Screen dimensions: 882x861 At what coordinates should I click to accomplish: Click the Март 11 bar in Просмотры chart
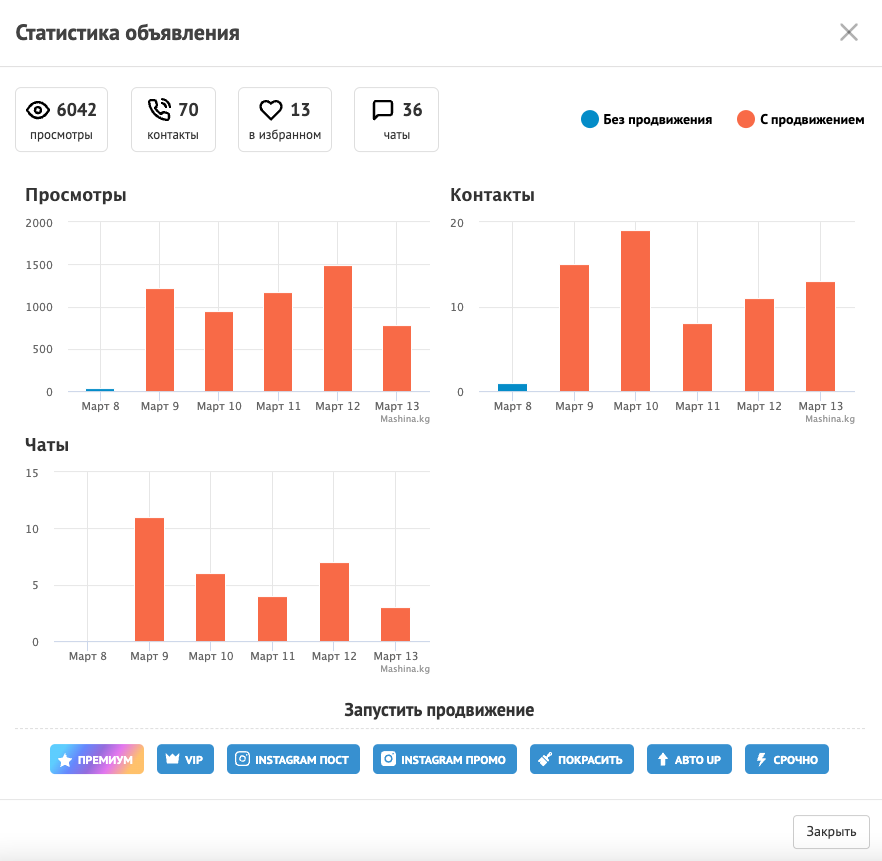(278, 342)
